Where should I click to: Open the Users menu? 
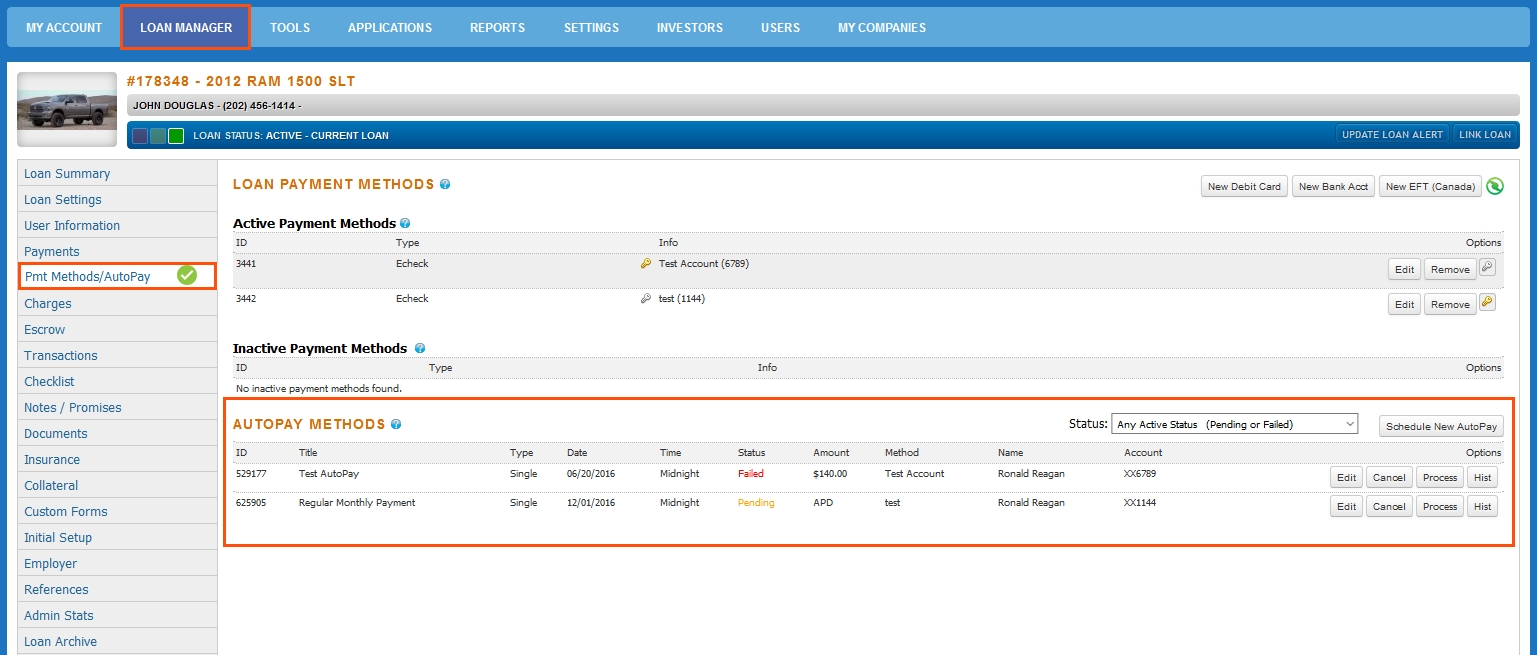coord(780,28)
